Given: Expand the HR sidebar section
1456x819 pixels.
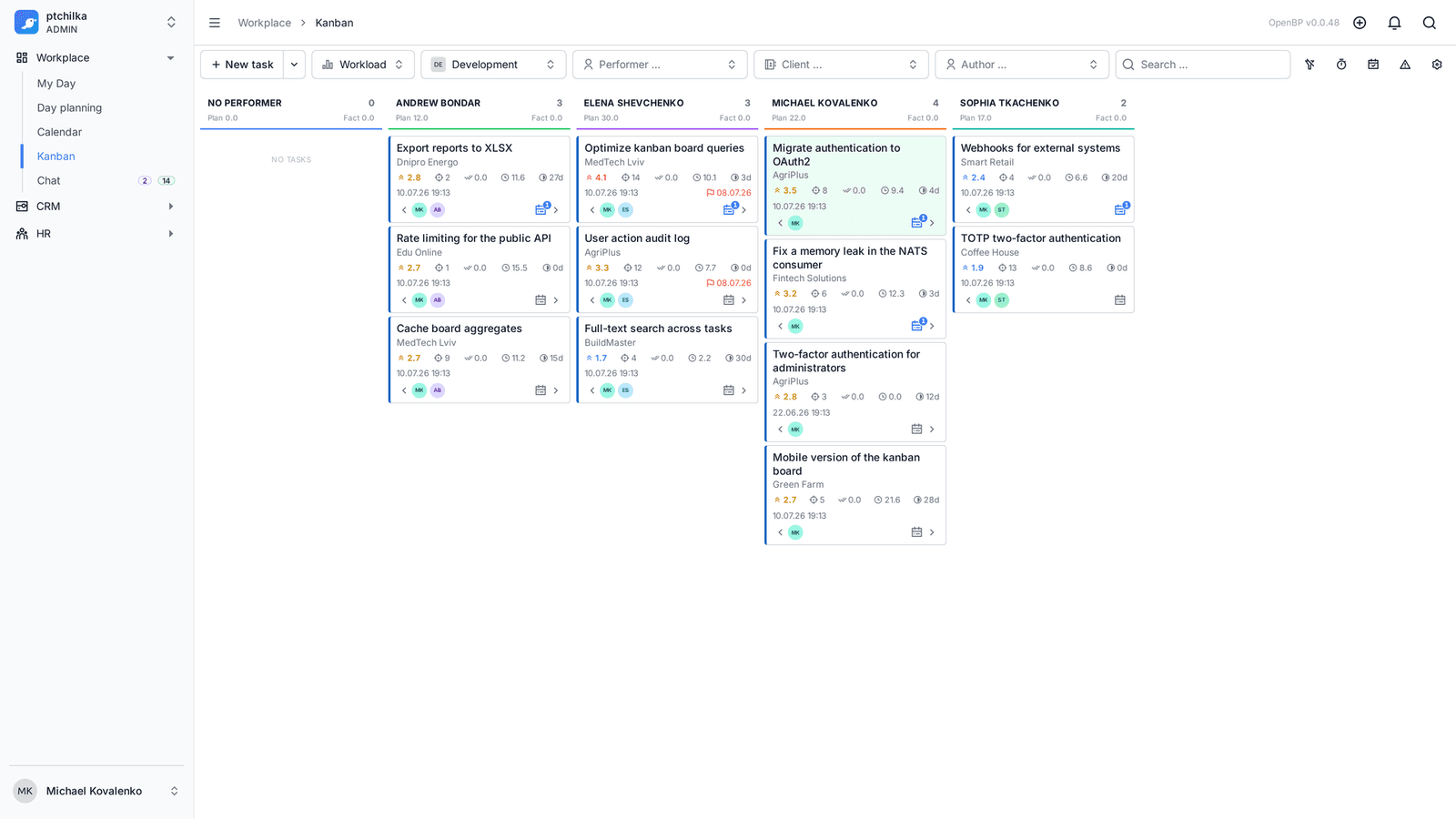Looking at the screenshot, I should (170, 234).
